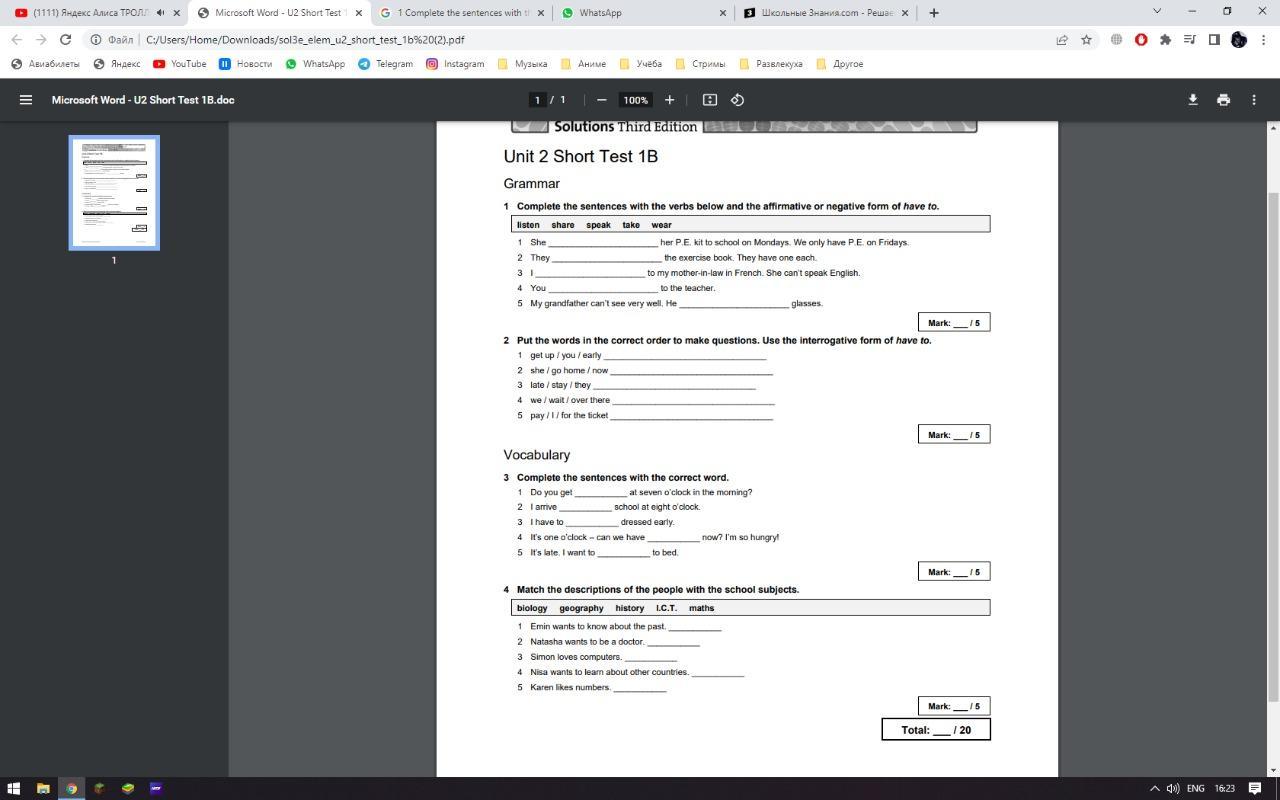Share this page icon in address bar

tap(1061, 40)
